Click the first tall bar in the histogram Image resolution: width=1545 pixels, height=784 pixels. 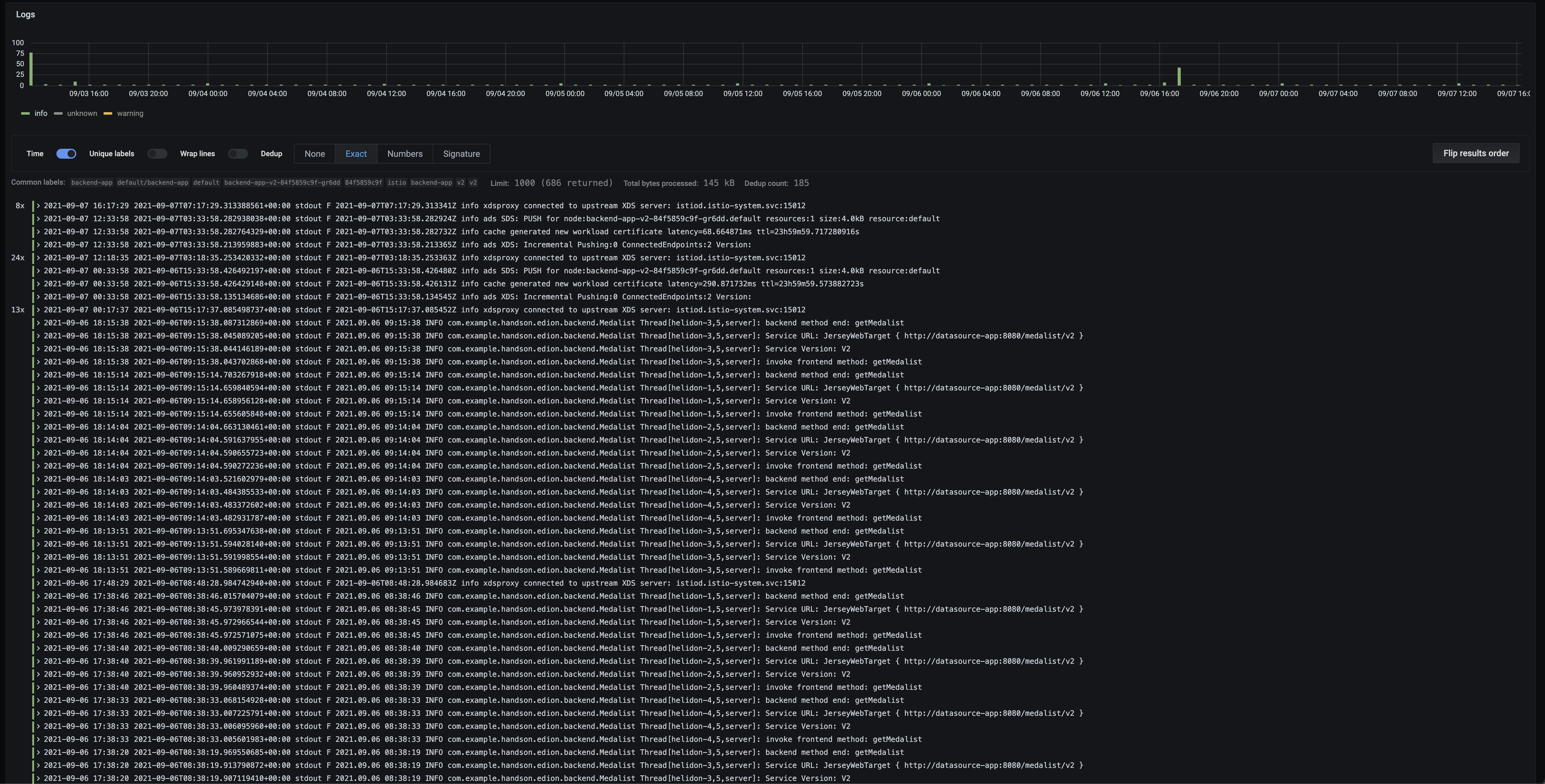point(31,69)
